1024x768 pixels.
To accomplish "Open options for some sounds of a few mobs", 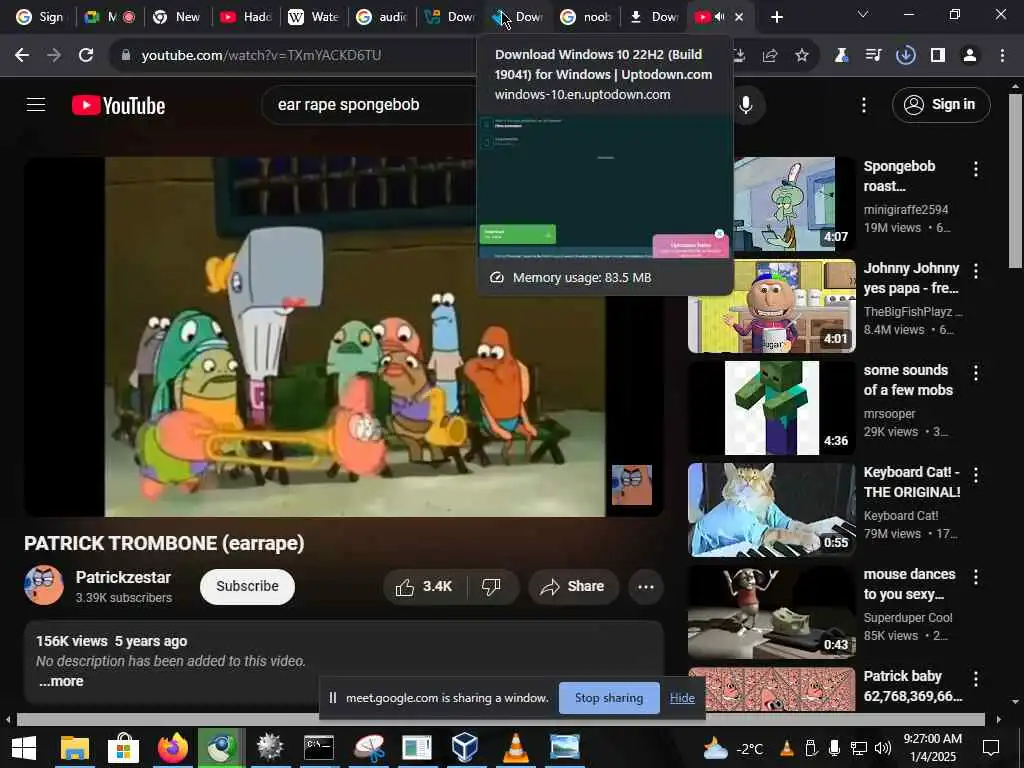I will pyautogui.click(x=976, y=373).
